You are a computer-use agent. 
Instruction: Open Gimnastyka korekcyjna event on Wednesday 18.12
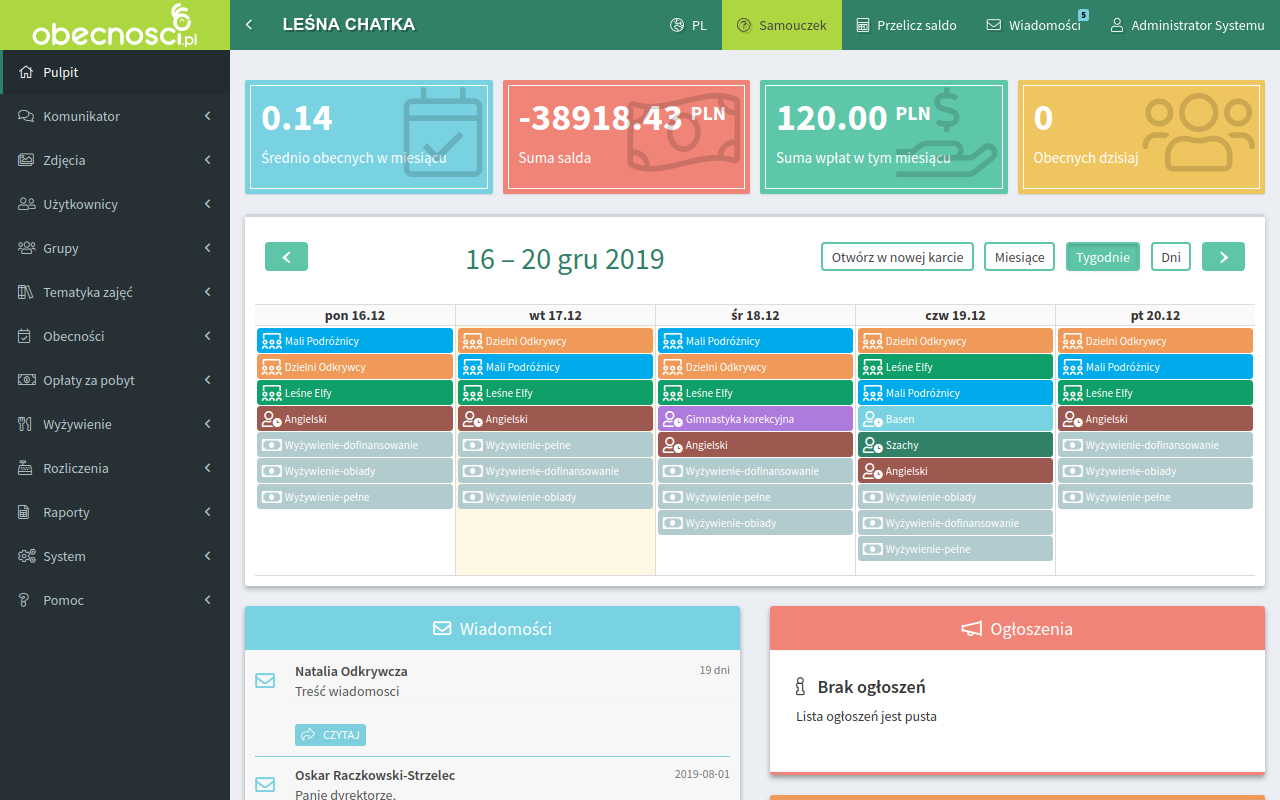click(x=755, y=419)
